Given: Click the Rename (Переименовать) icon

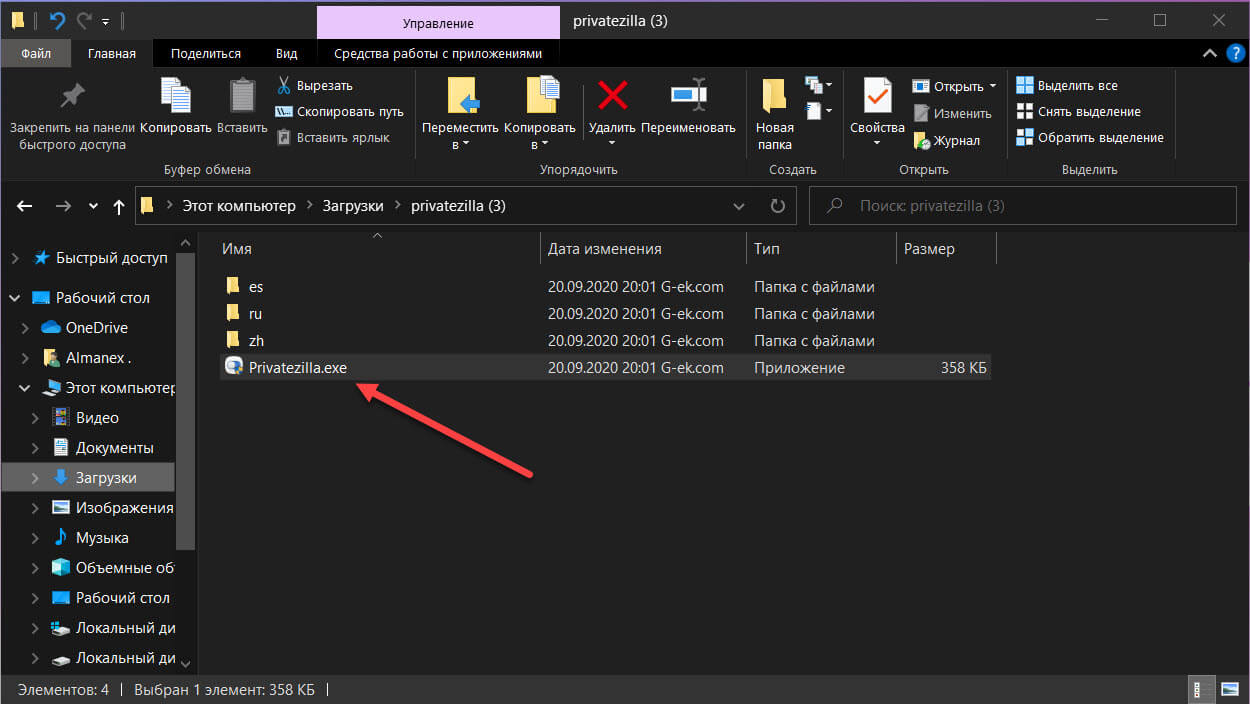Looking at the screenshot, I should [688, 96].
